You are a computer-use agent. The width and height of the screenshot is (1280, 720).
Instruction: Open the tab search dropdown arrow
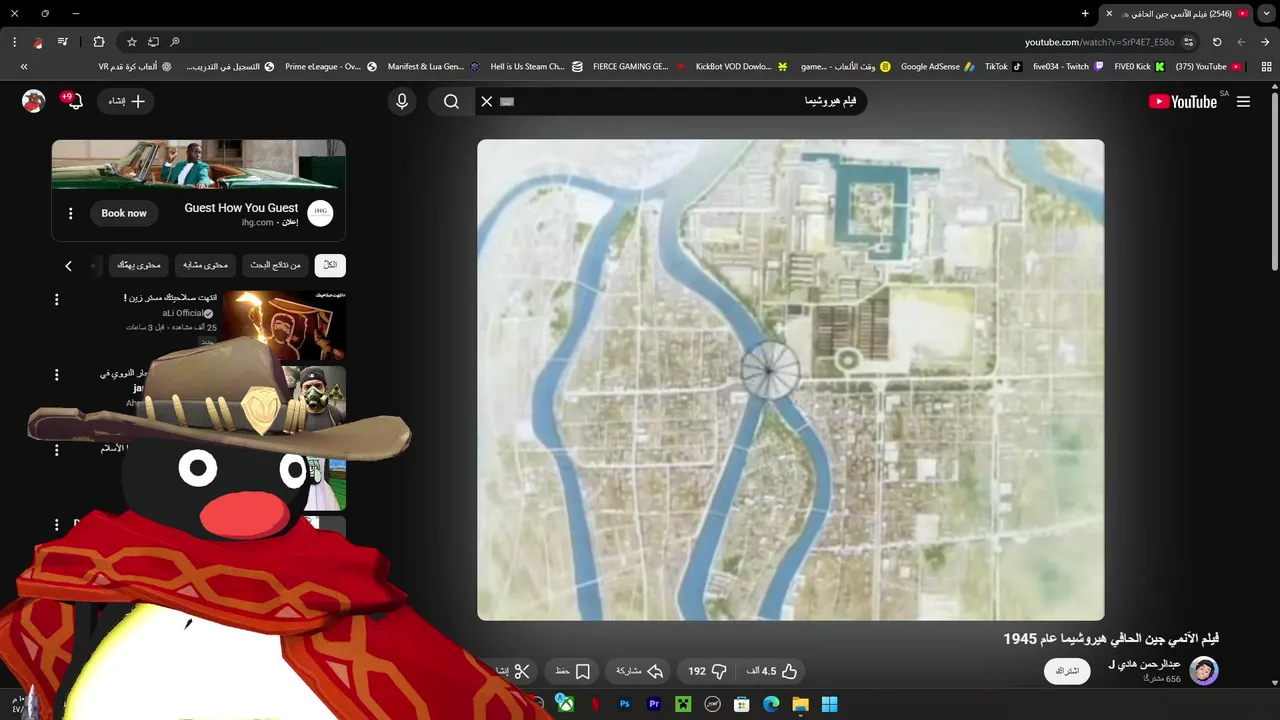(1266, 14)
